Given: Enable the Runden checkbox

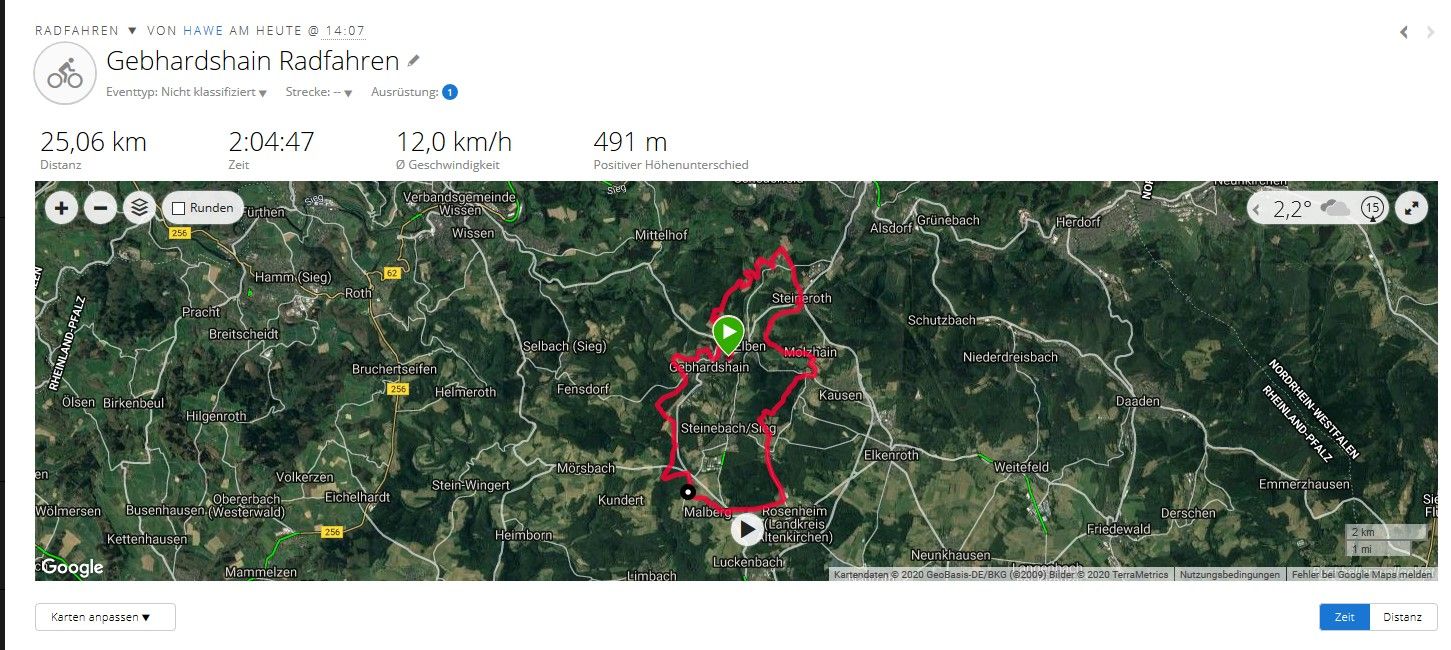Looking at the screenshot, I should pos(179,209).
